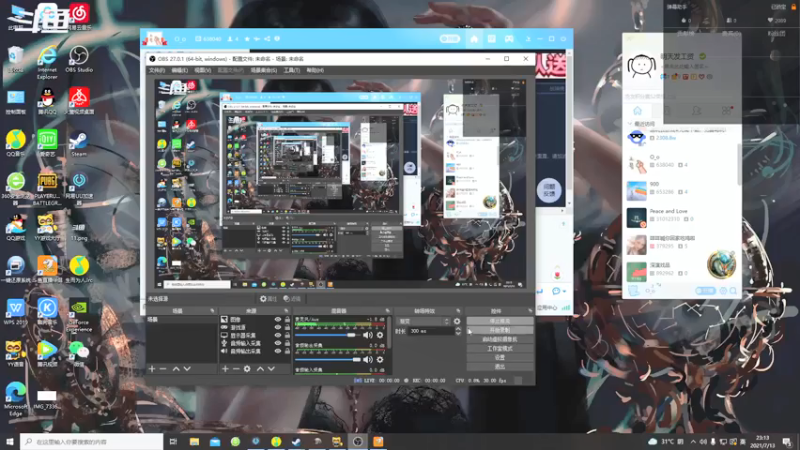This screenshot has width=800, height=450.
Task: Remove selected source with minus icon
Action: click(236, 368)
